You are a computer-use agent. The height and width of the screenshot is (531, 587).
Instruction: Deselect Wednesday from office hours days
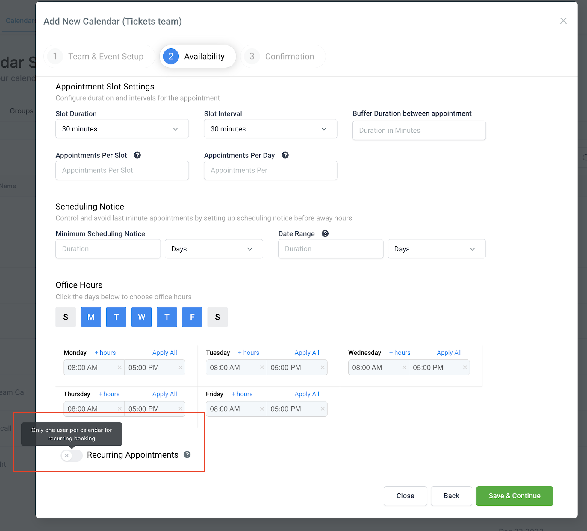[142, 317]
